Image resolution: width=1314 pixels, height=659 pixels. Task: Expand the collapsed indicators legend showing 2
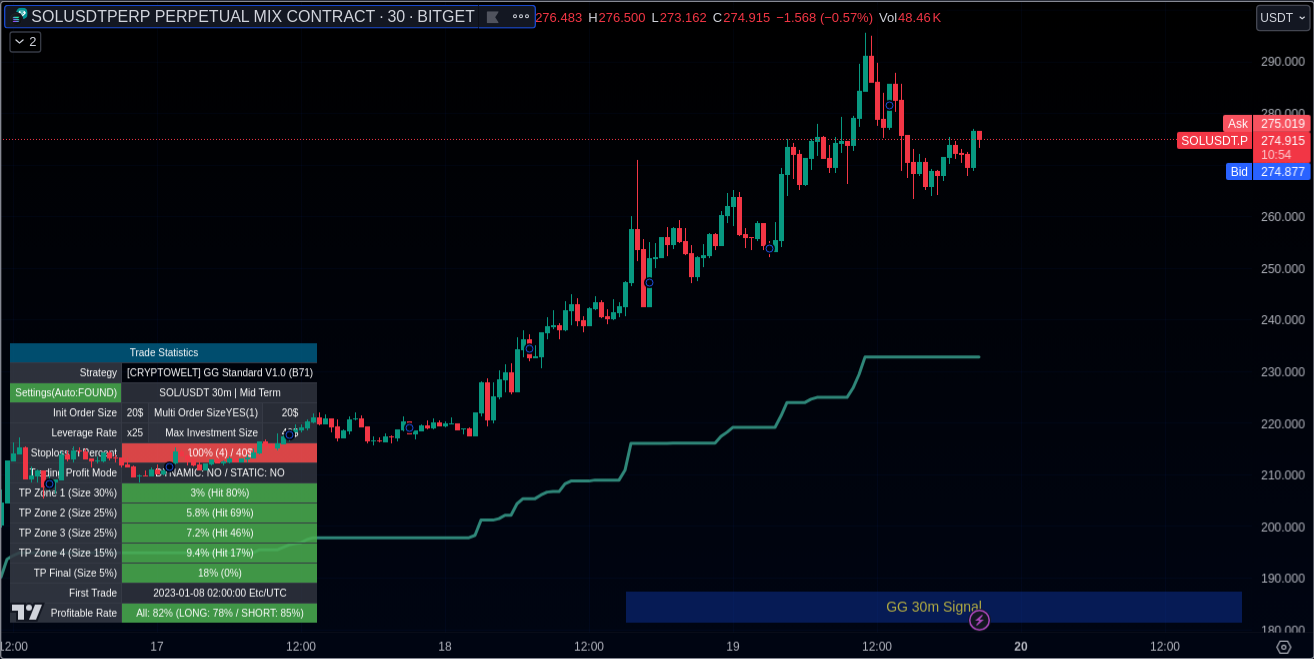point(25,42)
